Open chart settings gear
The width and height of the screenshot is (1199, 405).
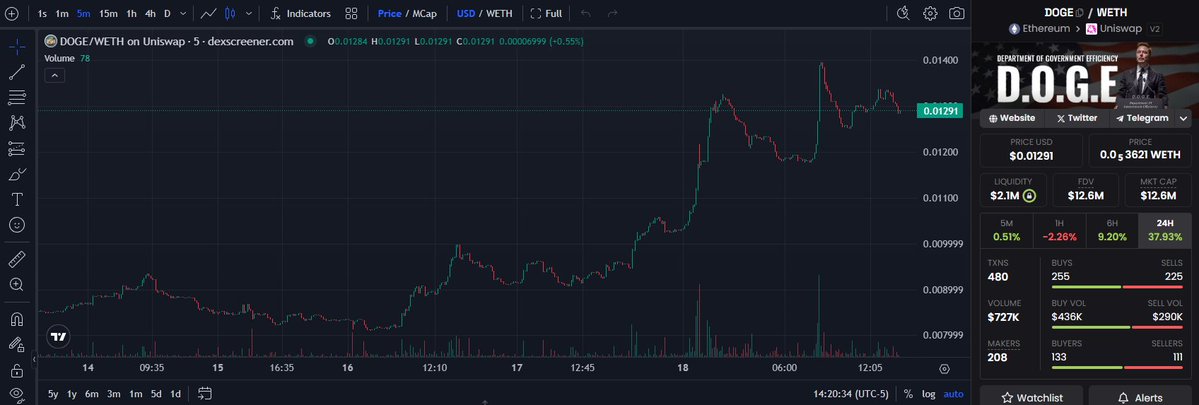tap(930, 13)
